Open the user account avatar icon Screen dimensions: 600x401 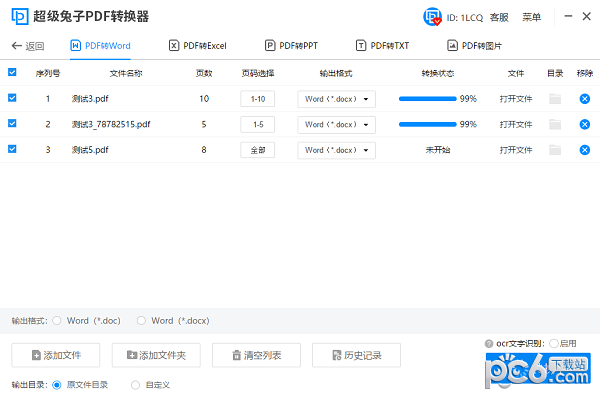[432, 17]
